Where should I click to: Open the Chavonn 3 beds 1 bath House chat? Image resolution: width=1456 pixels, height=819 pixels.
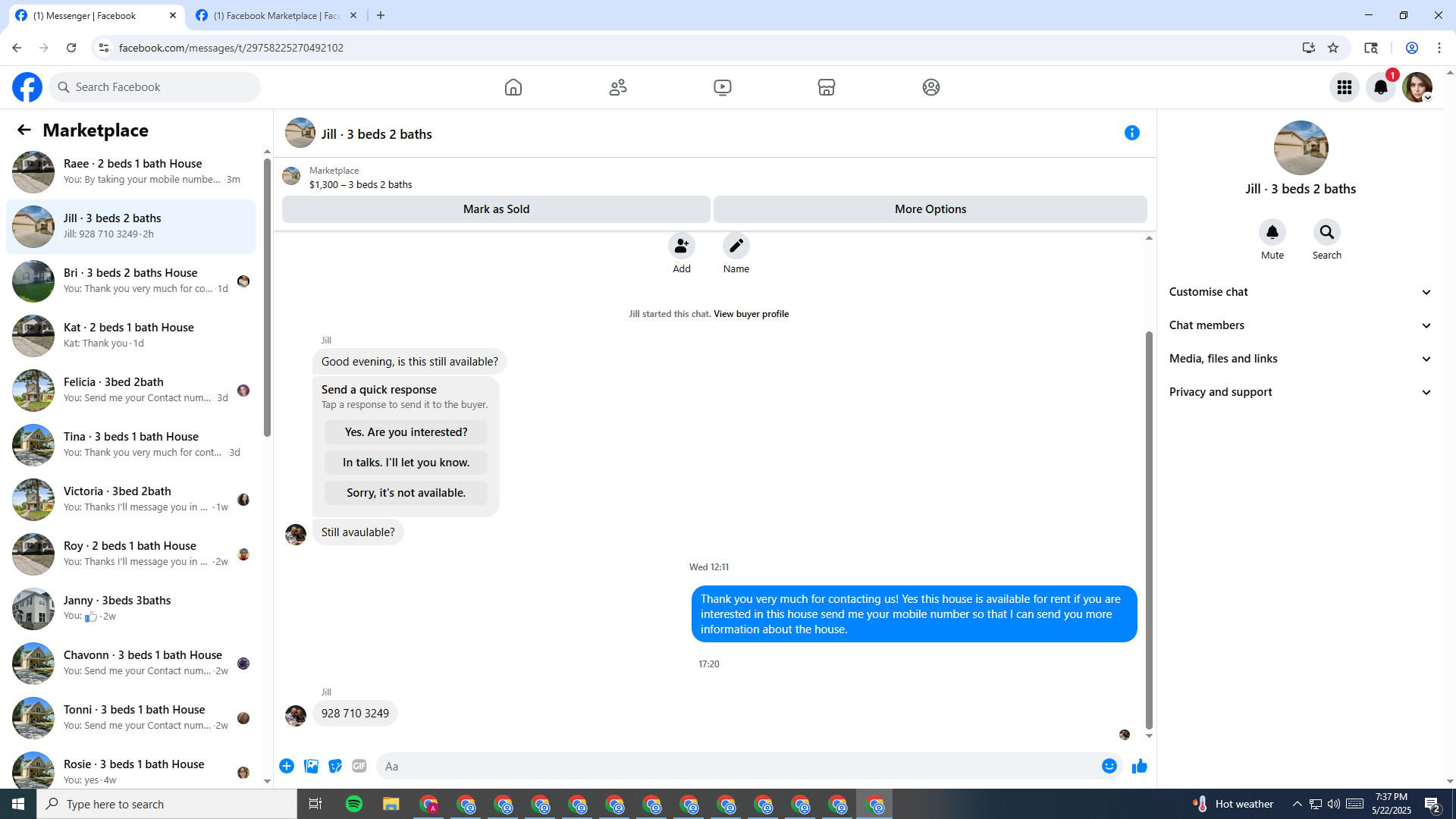coord(130,663)
